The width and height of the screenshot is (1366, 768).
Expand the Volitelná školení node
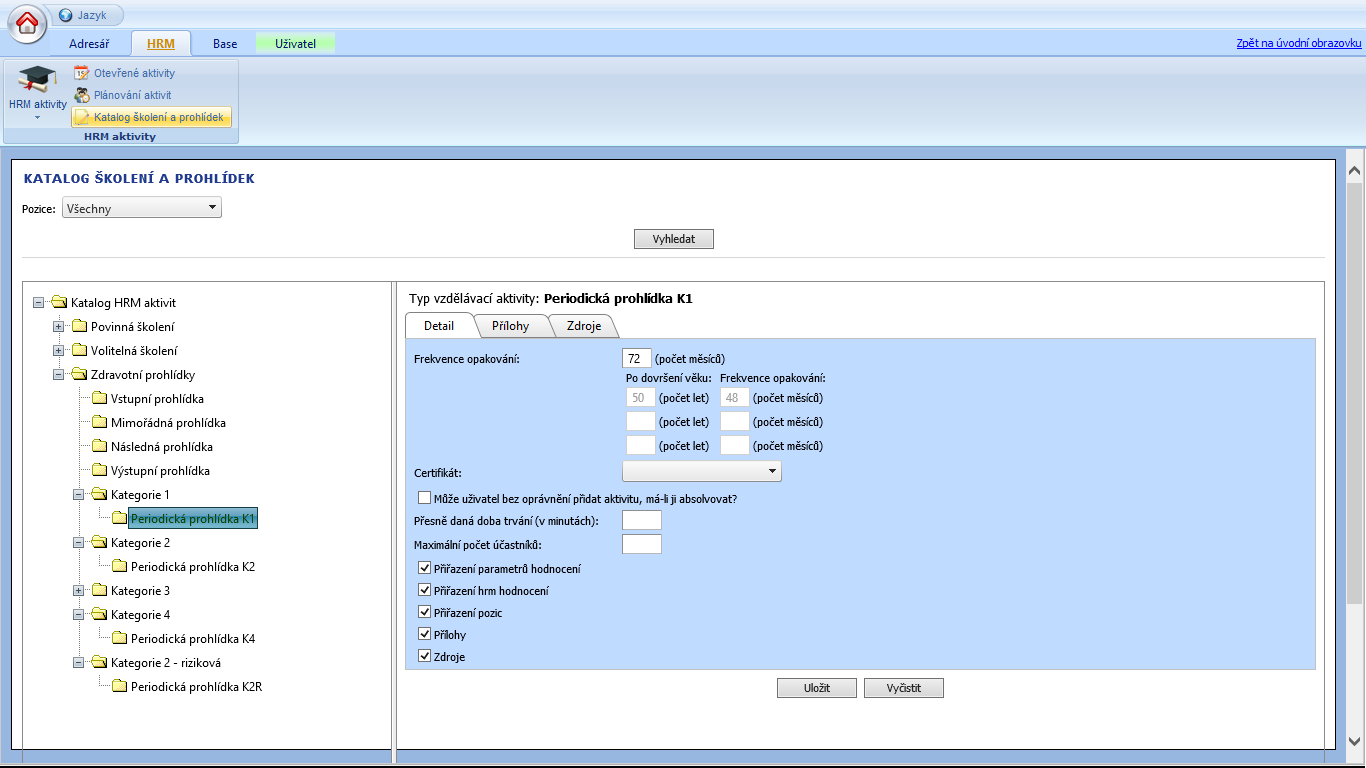[58, 351]
